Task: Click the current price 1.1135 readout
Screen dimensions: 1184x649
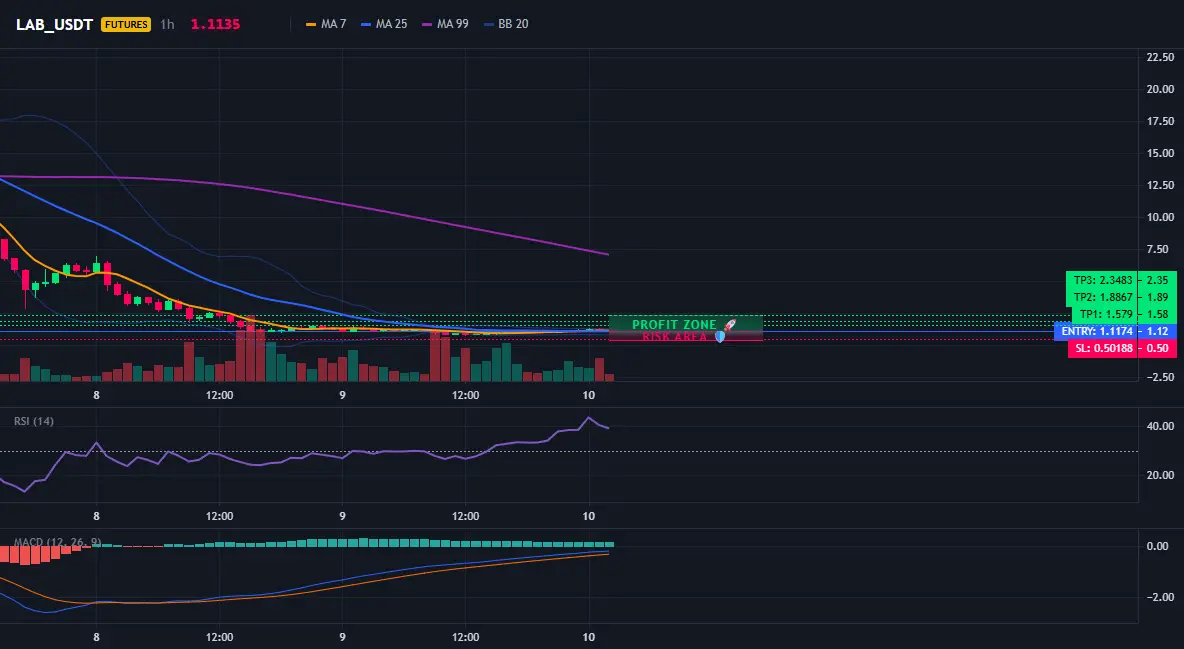Action: (x=215, y=24)
